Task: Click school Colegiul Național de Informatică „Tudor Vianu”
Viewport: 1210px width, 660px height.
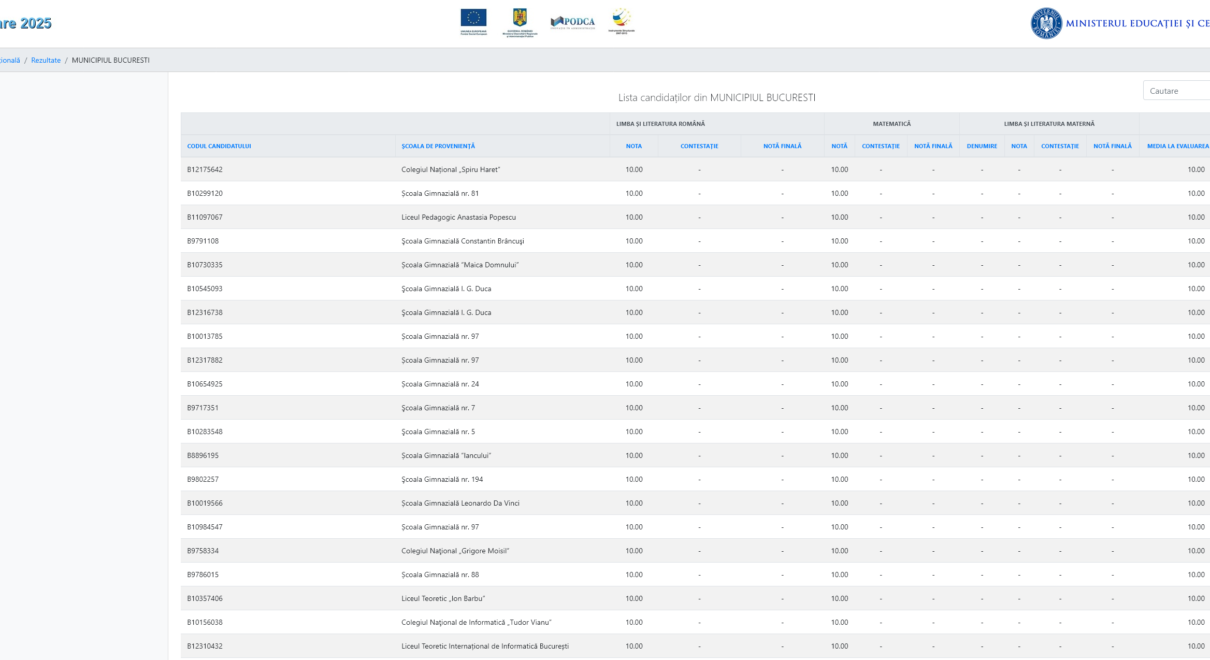Action: pyautogui.click(x=476, y=622)
